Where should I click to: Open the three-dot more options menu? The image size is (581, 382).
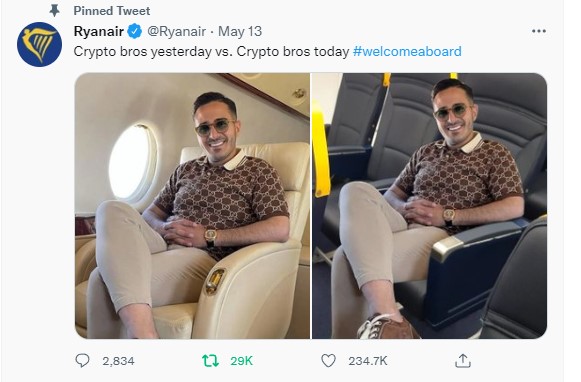pos(538,31)
